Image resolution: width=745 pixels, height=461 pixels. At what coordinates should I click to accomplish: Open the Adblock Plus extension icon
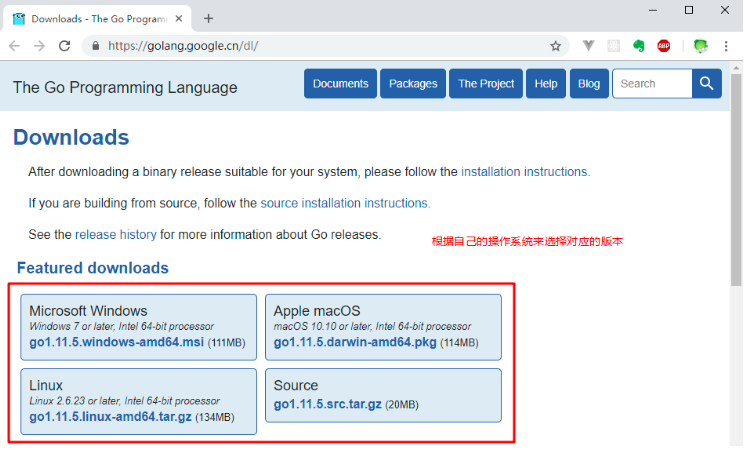click(x=664, y=46)
